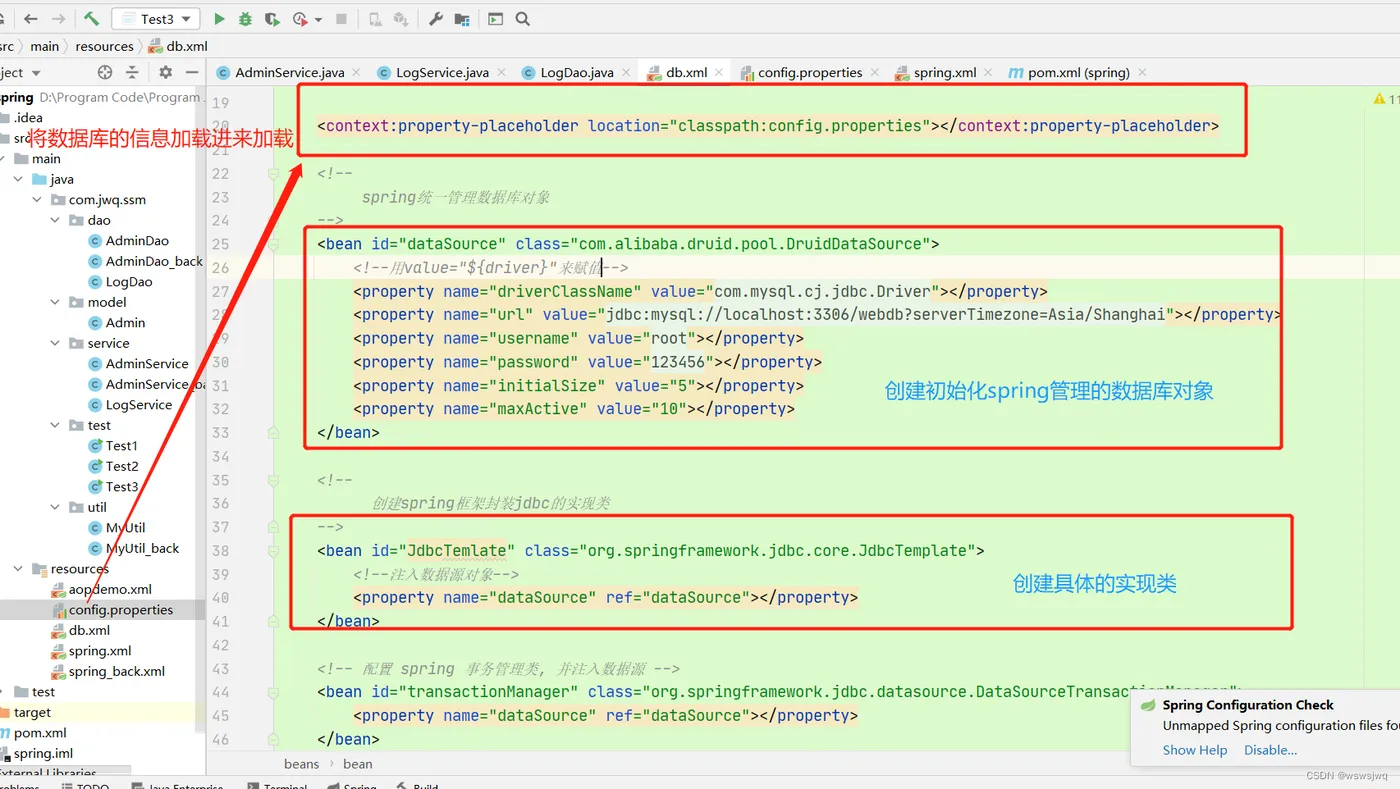Open Project Structure folder icon
The width and height of the screenshot is (1400, 789).
(462, 19)
